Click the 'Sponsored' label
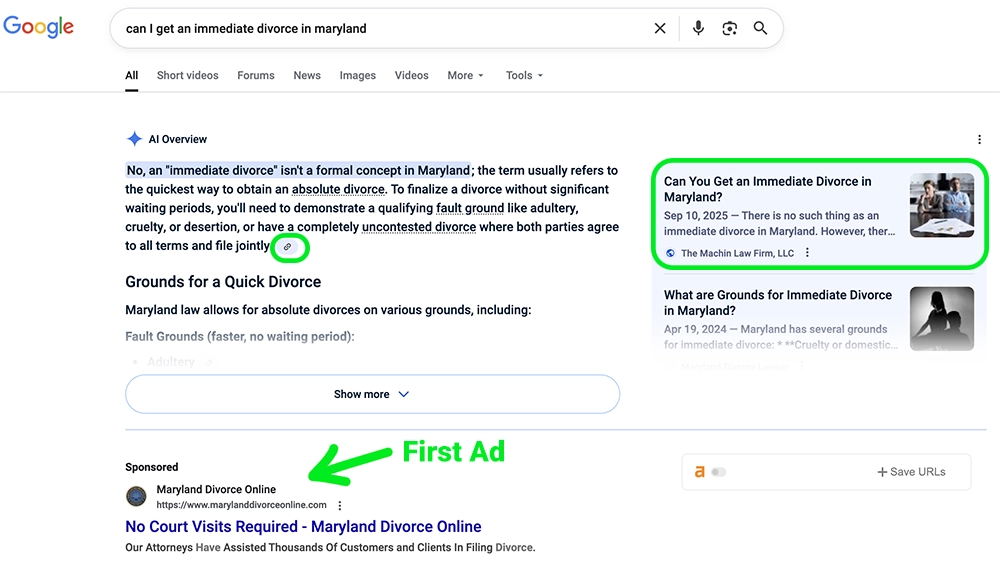Viewport: 1000px width, 568px height. tap(152, 467)
